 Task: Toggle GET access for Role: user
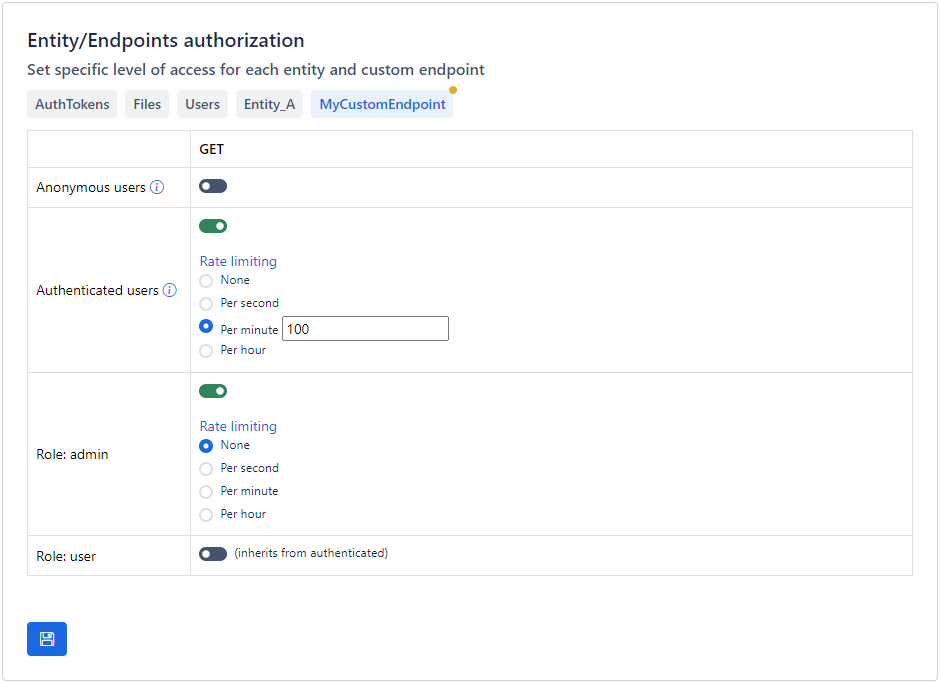point(213,554)
